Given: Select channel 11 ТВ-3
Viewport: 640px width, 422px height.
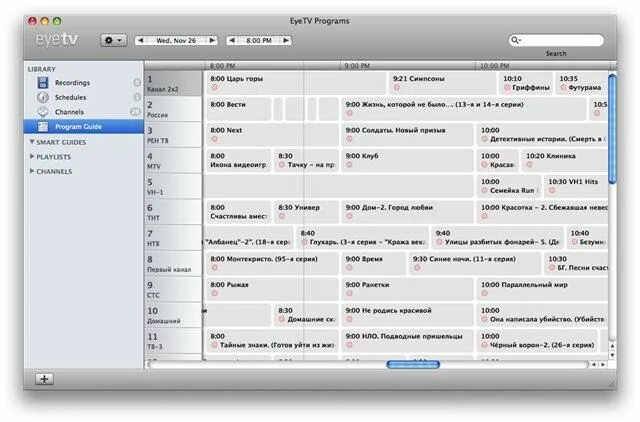Looking at the screenshot, I should tap(173, 341).
